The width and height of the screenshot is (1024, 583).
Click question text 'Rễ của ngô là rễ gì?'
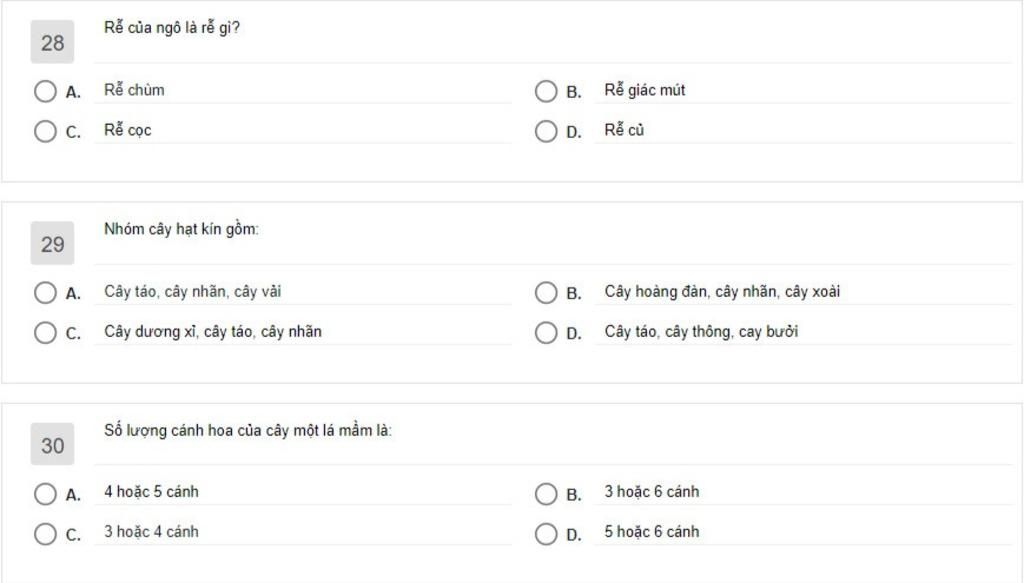coord(172,27)
